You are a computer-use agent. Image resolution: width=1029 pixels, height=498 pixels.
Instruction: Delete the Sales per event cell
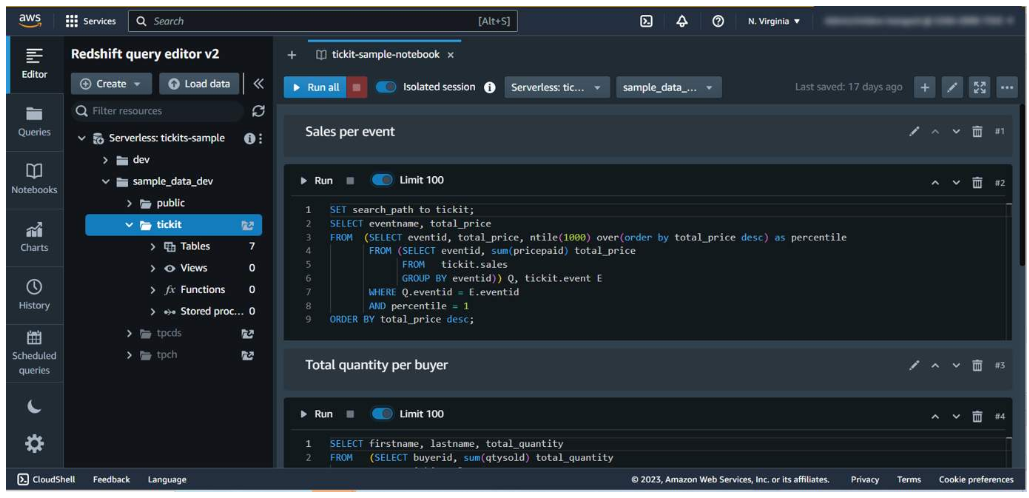(977, 131)
